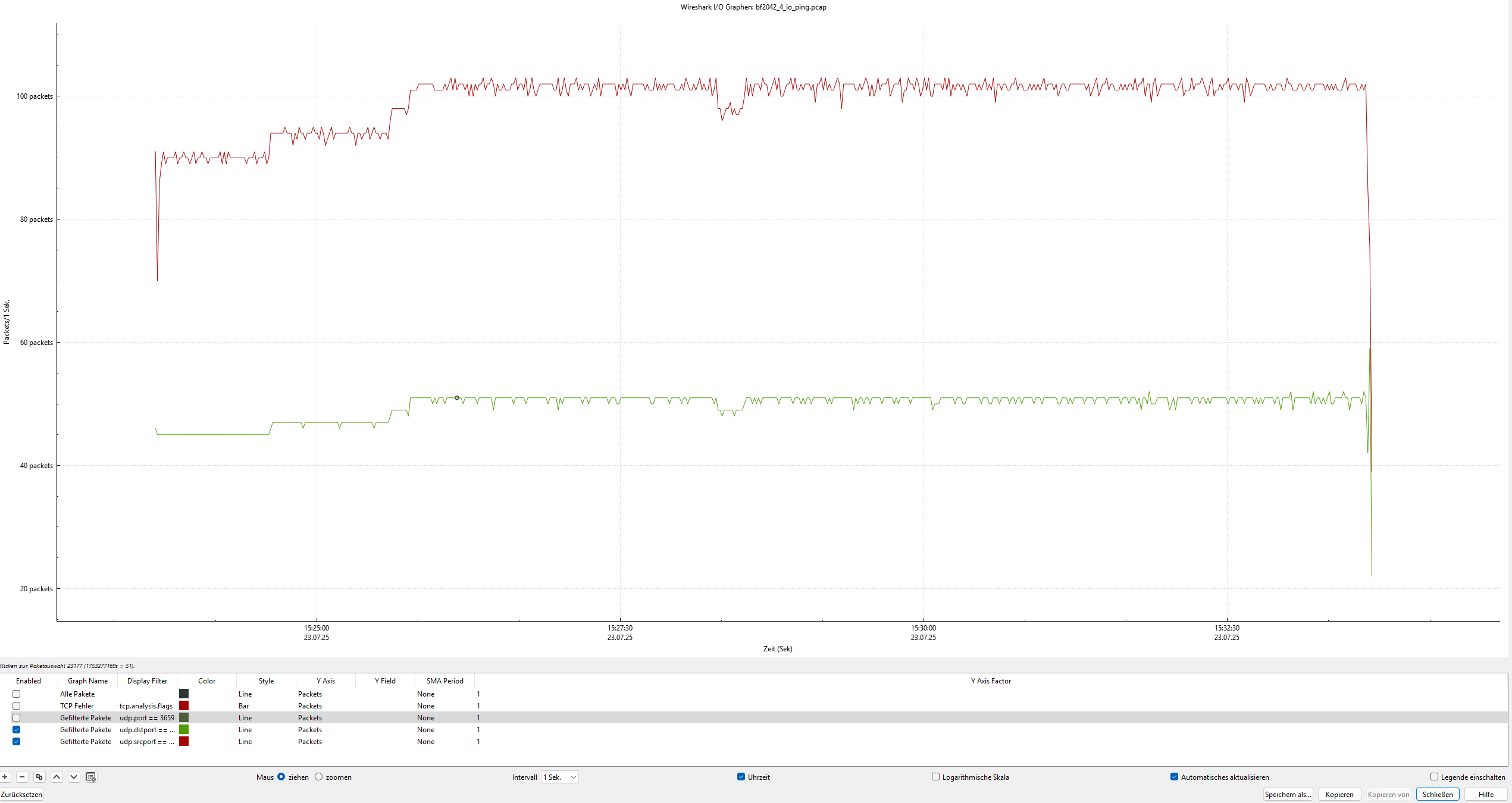Clear all graphs with the clear-list icon
The height and width of the screenshot is (803, 1512).
click(x=91, y=777)
